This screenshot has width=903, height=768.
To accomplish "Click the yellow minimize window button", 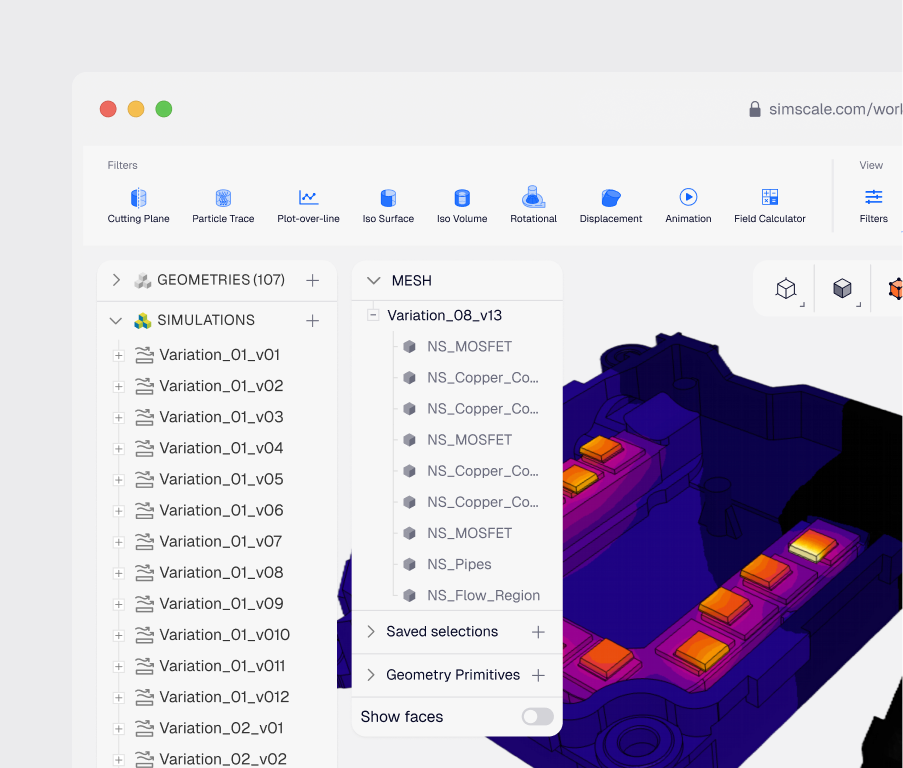I will click(136, 109).
